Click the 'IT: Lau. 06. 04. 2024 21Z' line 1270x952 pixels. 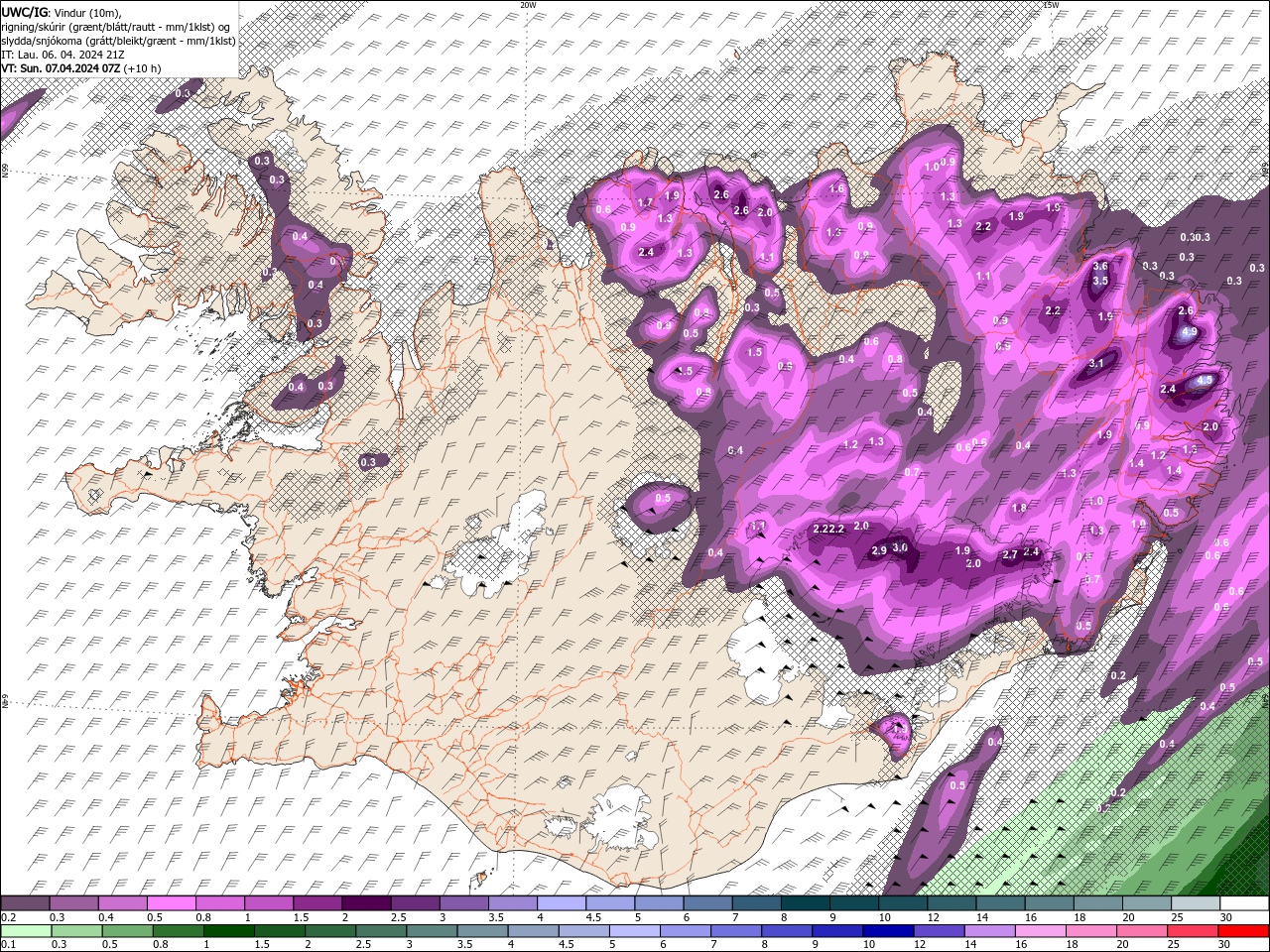click(x=61, y=55)
